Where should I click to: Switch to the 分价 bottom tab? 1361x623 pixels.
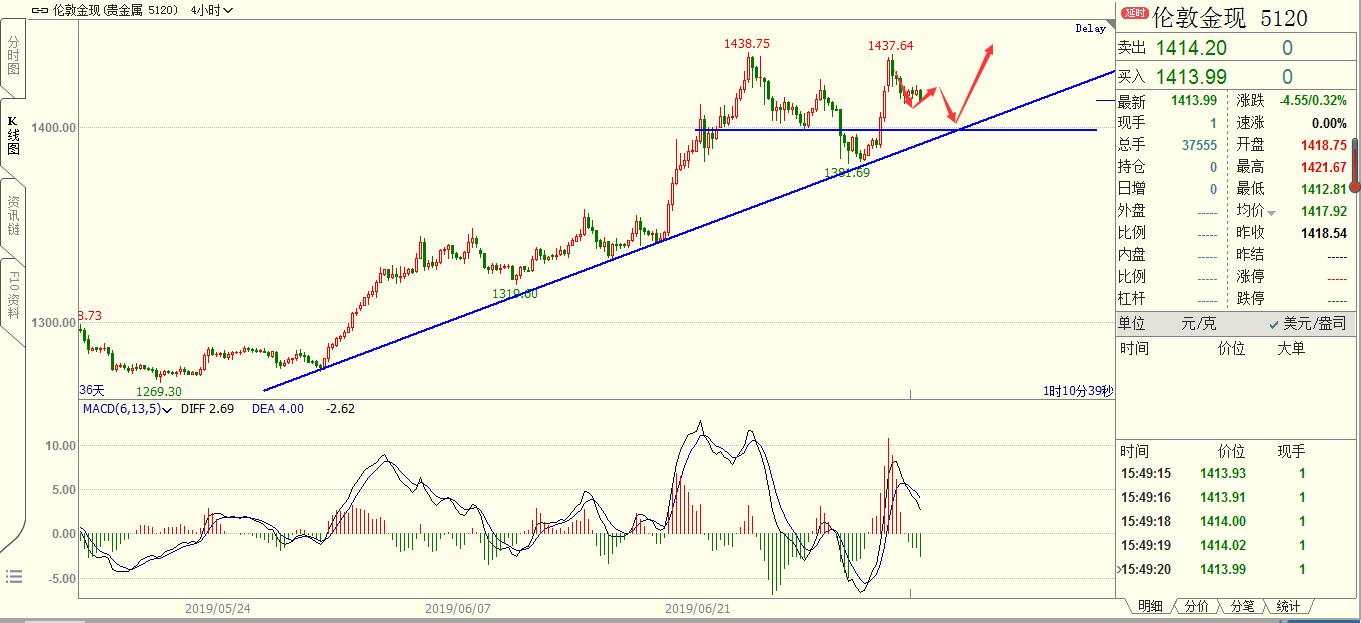point(1196,606)
